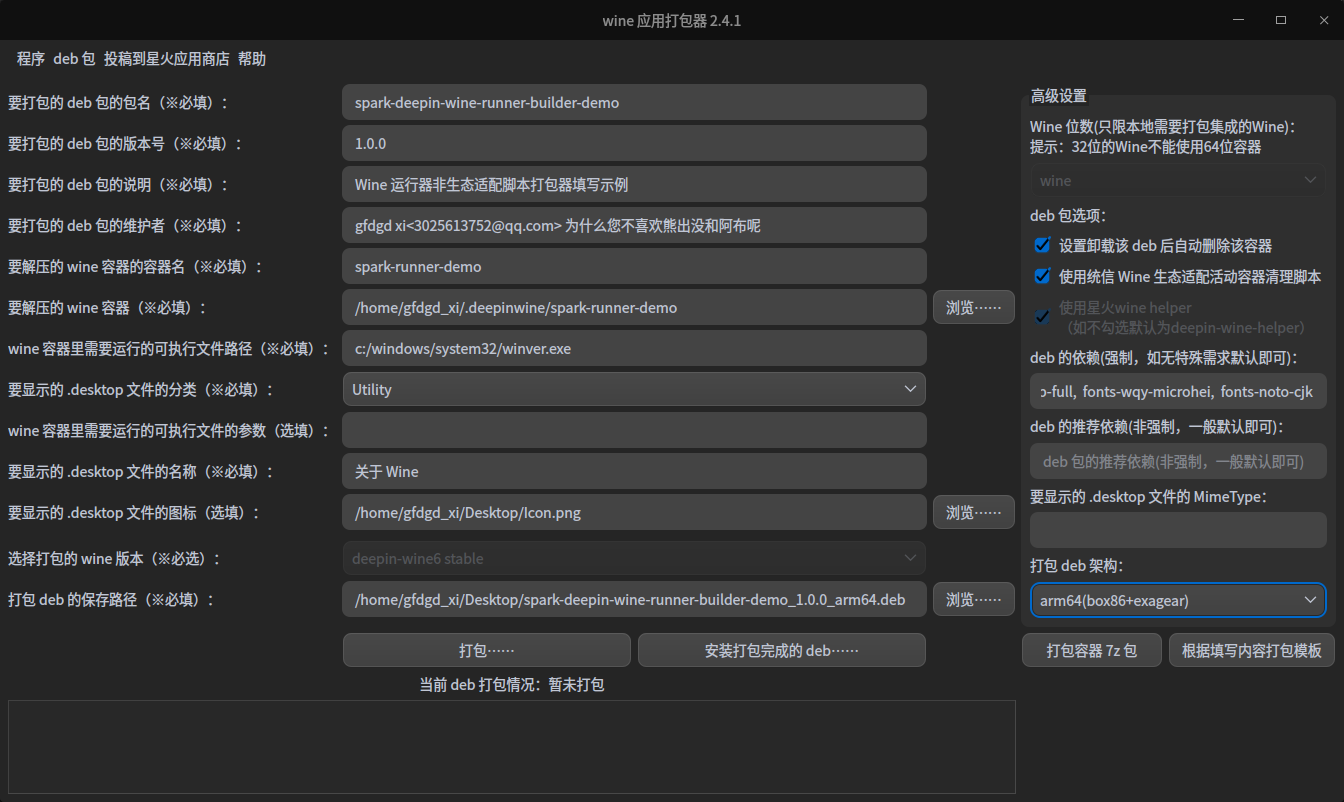
Task: Close the wine 应用打包器 window
Action: (1322, 20)
